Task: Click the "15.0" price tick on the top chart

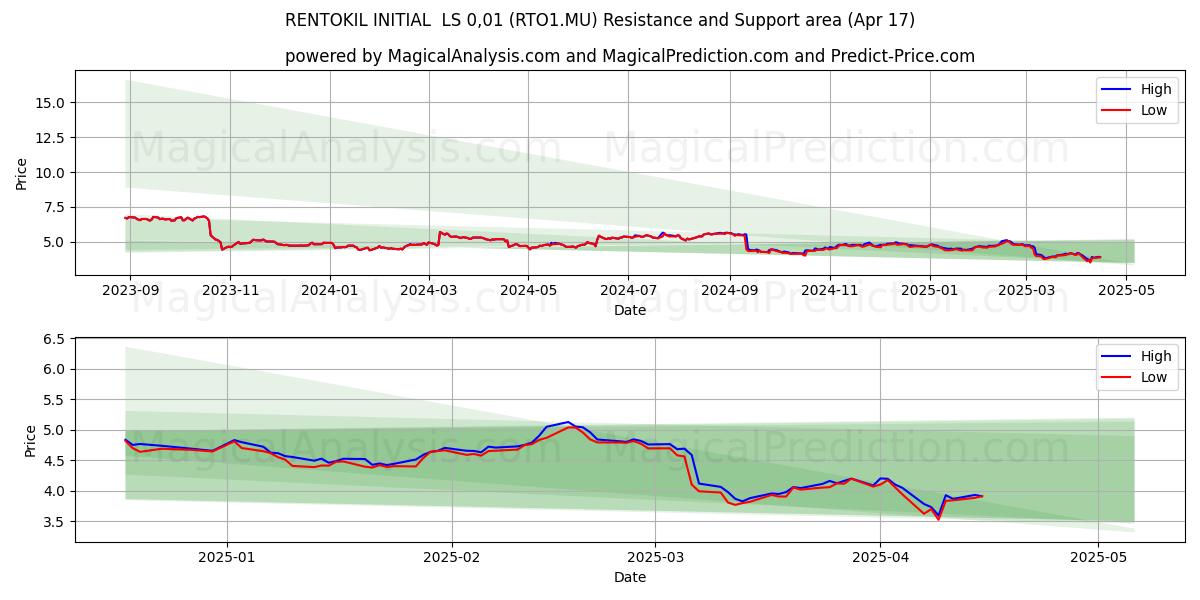Action: [x=51, y=103]
